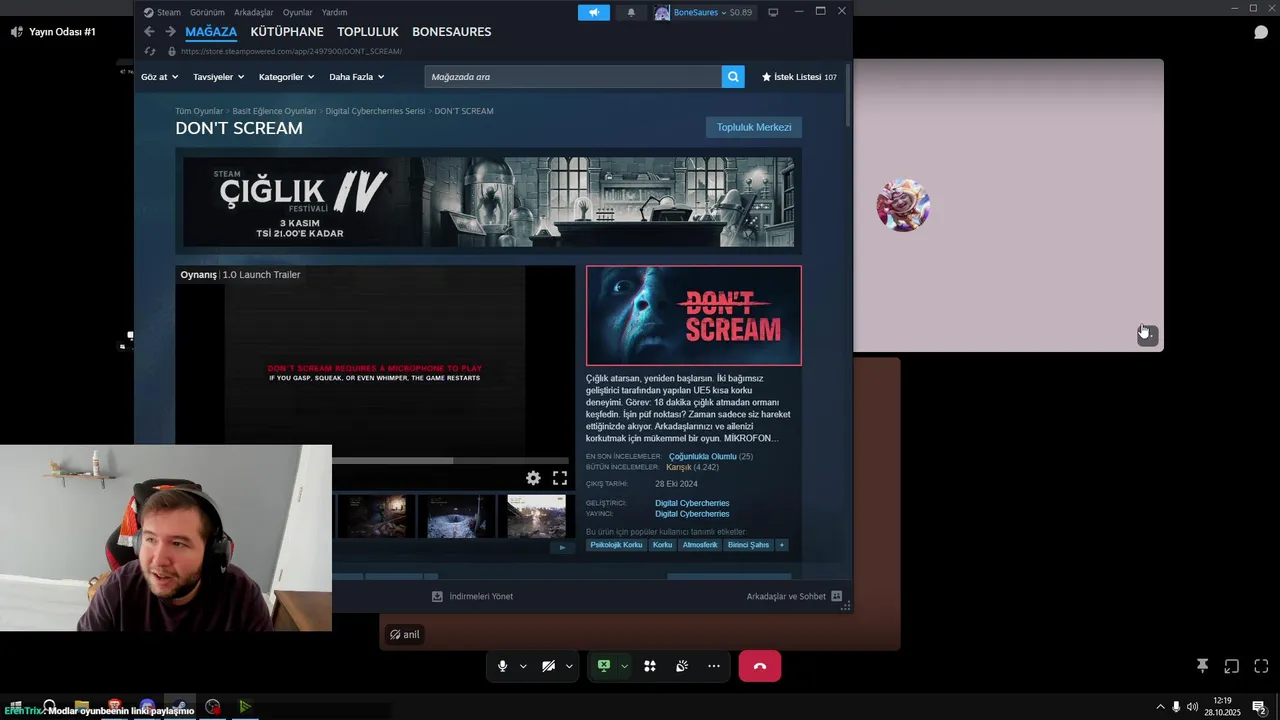Click the Steam announcements megaphone button

(593, 12)
